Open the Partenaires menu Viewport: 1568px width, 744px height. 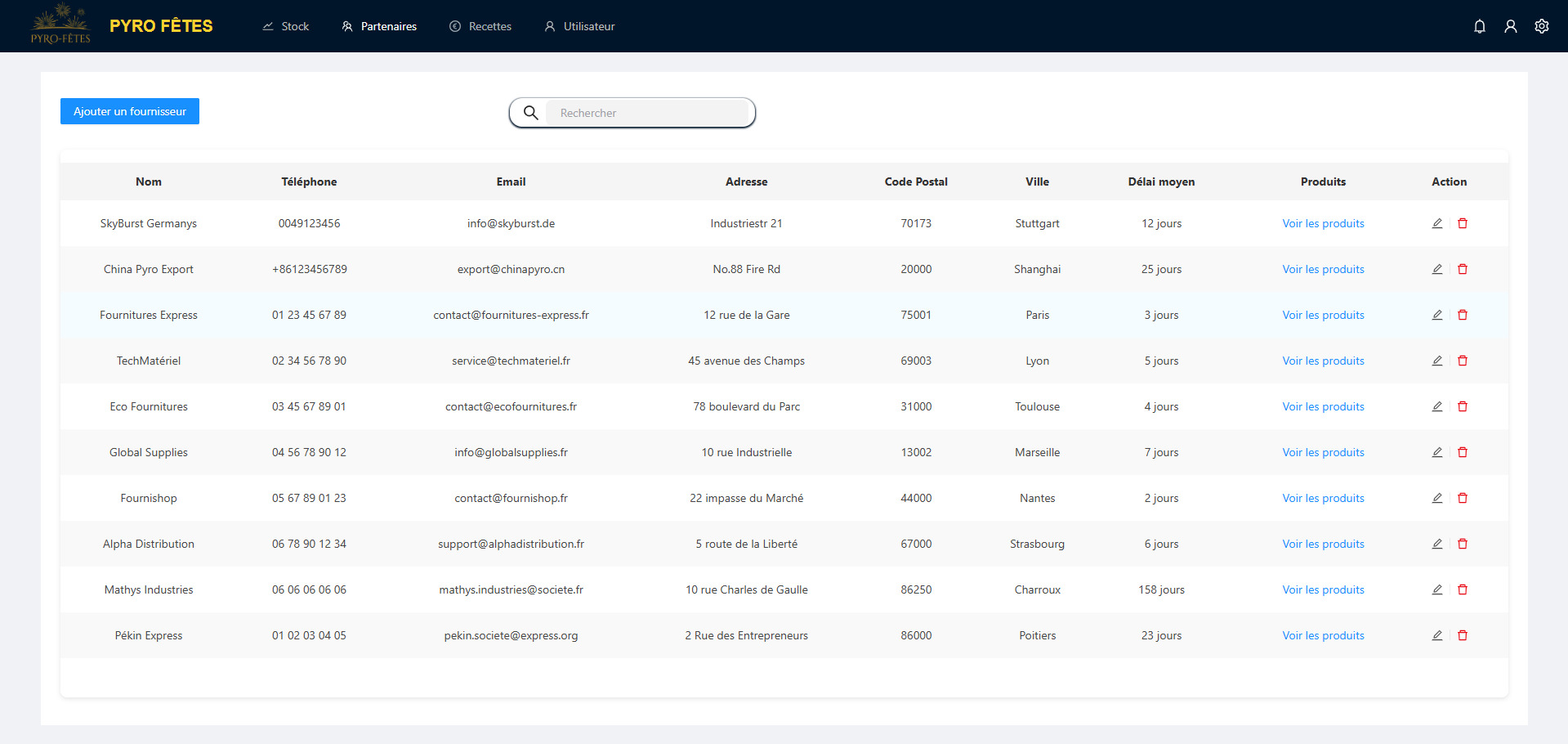[x=379, y=26]
